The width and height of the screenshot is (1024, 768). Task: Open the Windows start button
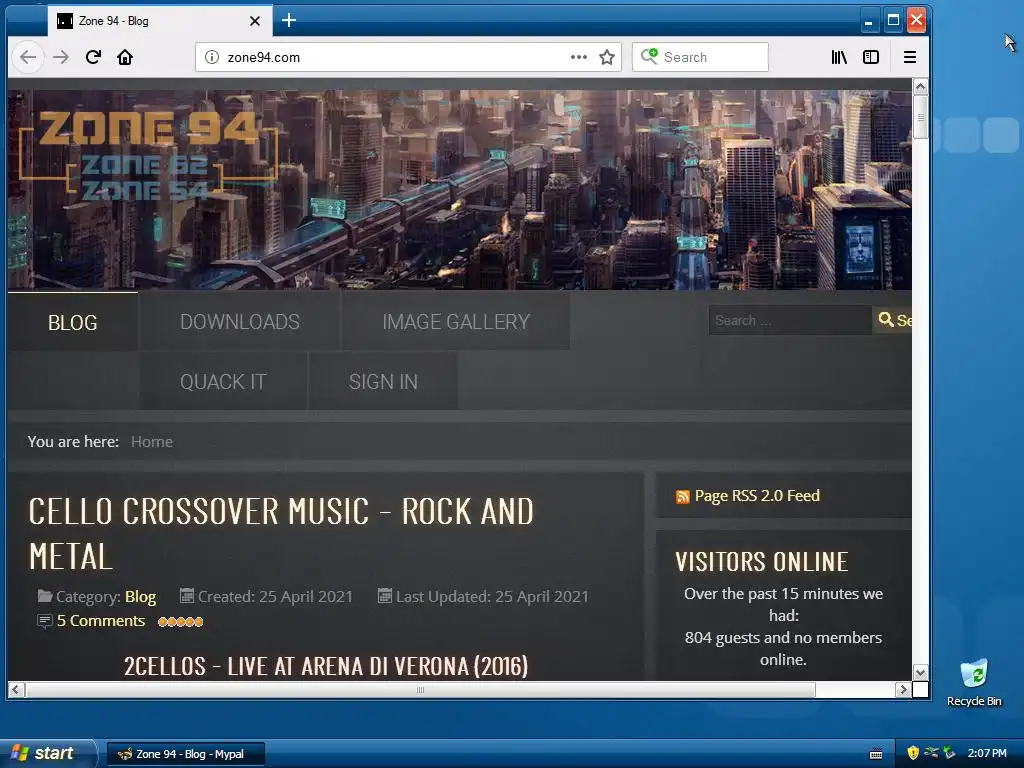48,754
